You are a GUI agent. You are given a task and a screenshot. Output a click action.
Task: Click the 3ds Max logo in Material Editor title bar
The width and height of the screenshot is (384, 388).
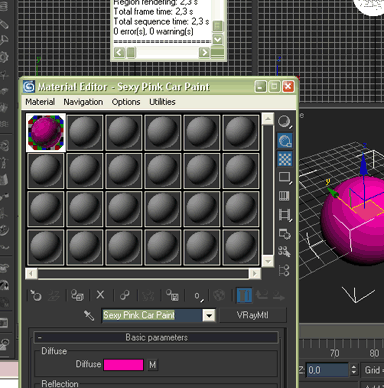pos(29,87)
